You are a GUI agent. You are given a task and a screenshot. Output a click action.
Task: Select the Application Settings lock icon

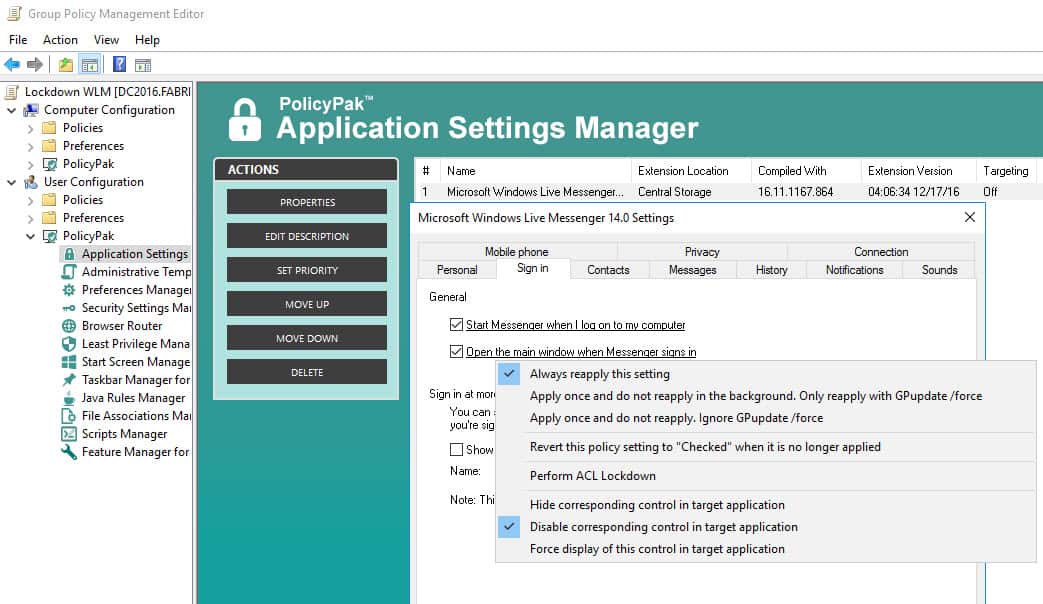coord(69,253)
